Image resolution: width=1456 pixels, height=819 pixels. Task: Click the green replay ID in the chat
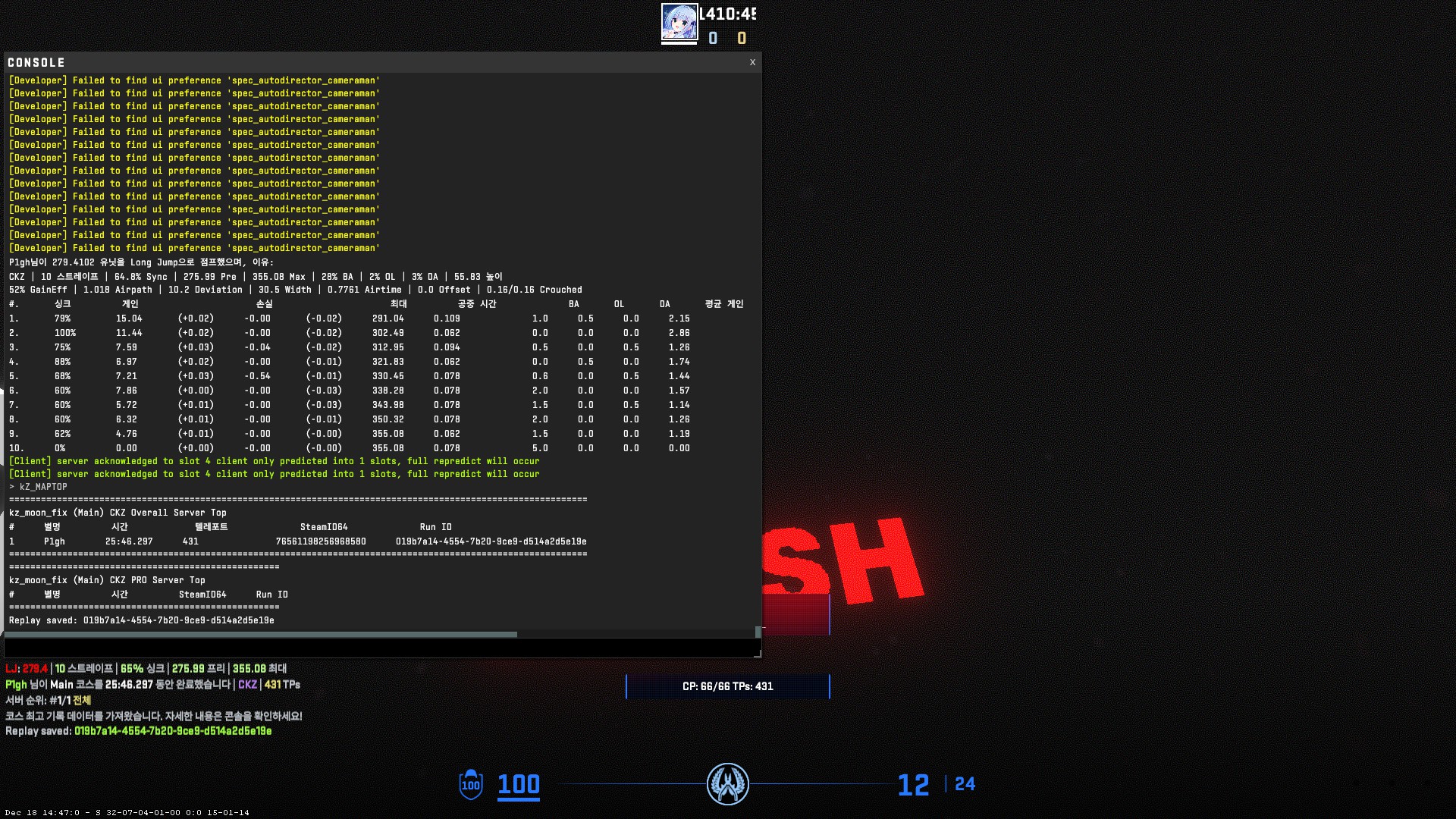point(173,731)
